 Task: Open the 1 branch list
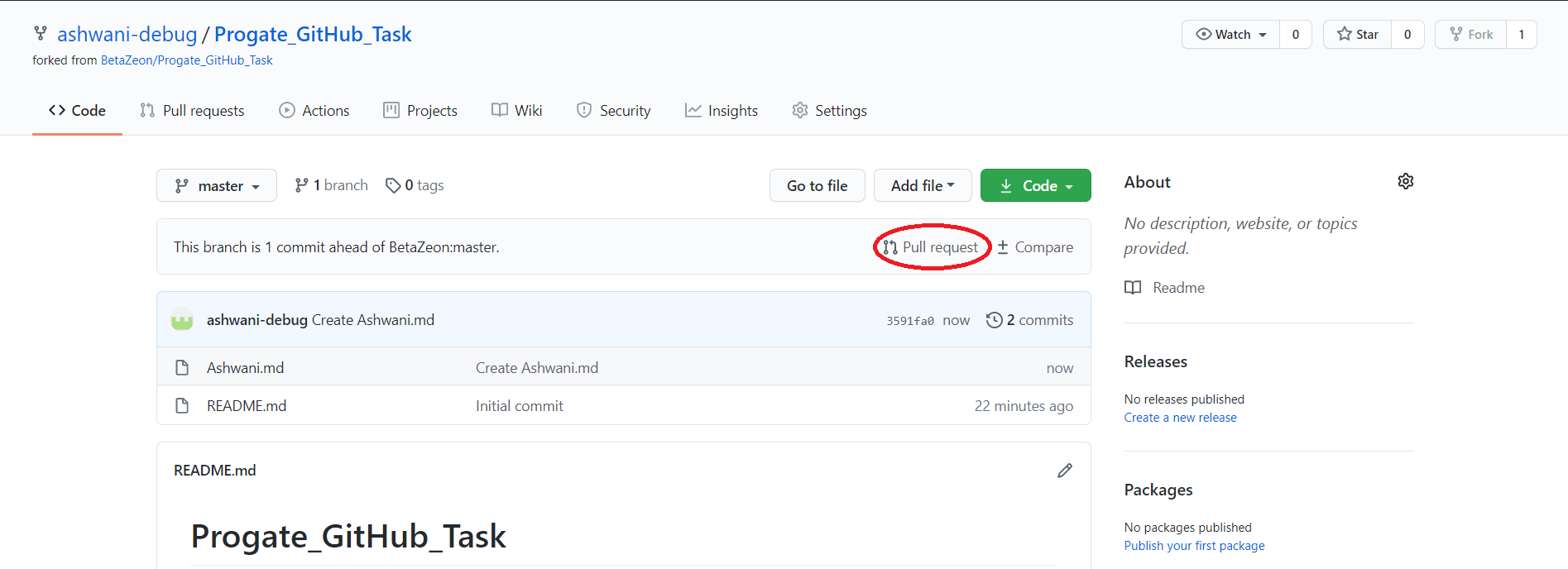pyautogui.click(x=331, y=185)
